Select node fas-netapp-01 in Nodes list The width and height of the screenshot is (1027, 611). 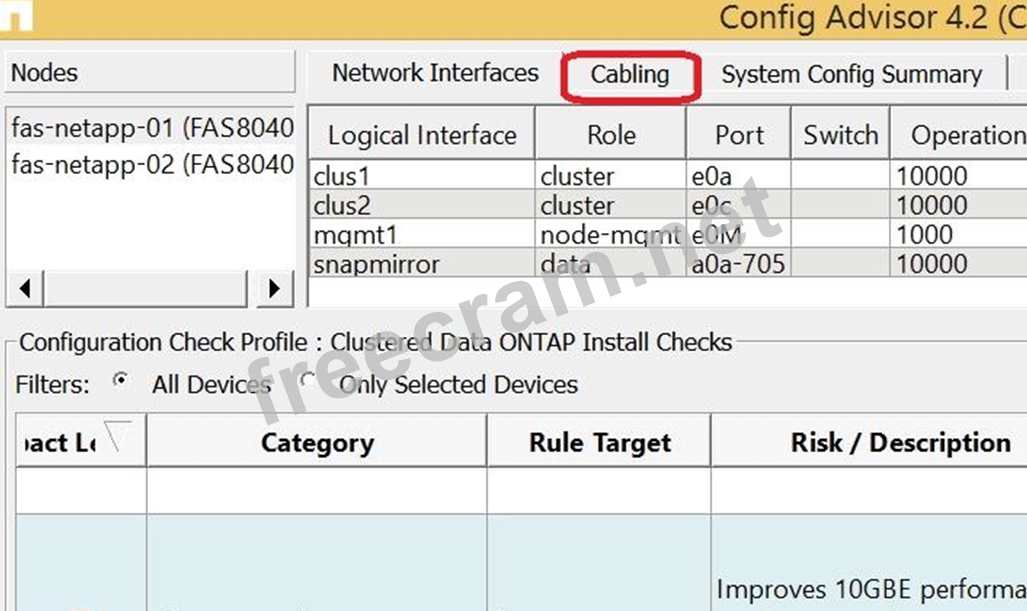coord(152,128)
